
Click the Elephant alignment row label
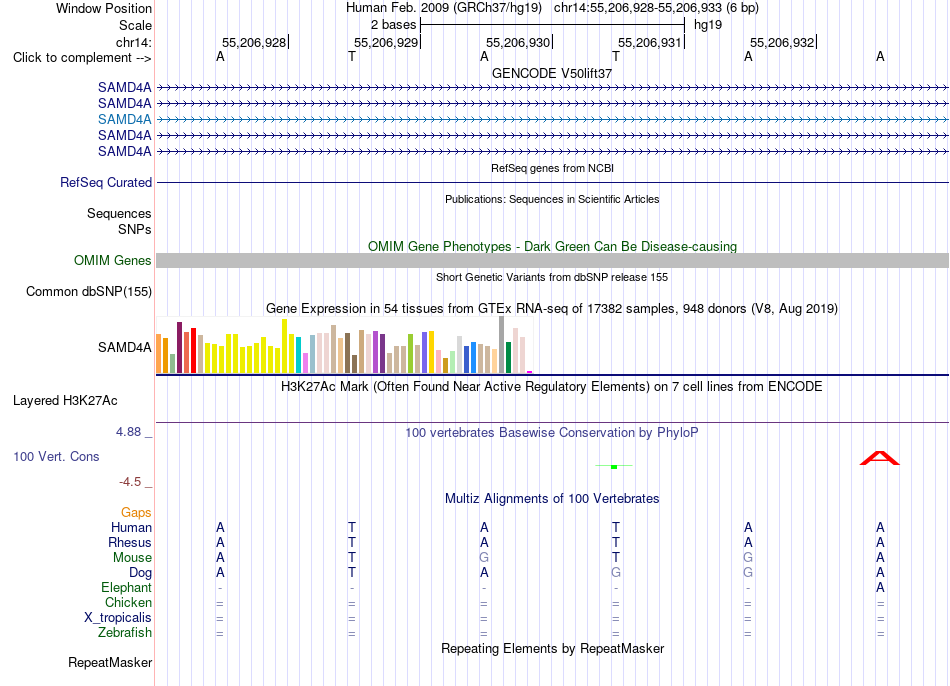click(x=126, y=588)
